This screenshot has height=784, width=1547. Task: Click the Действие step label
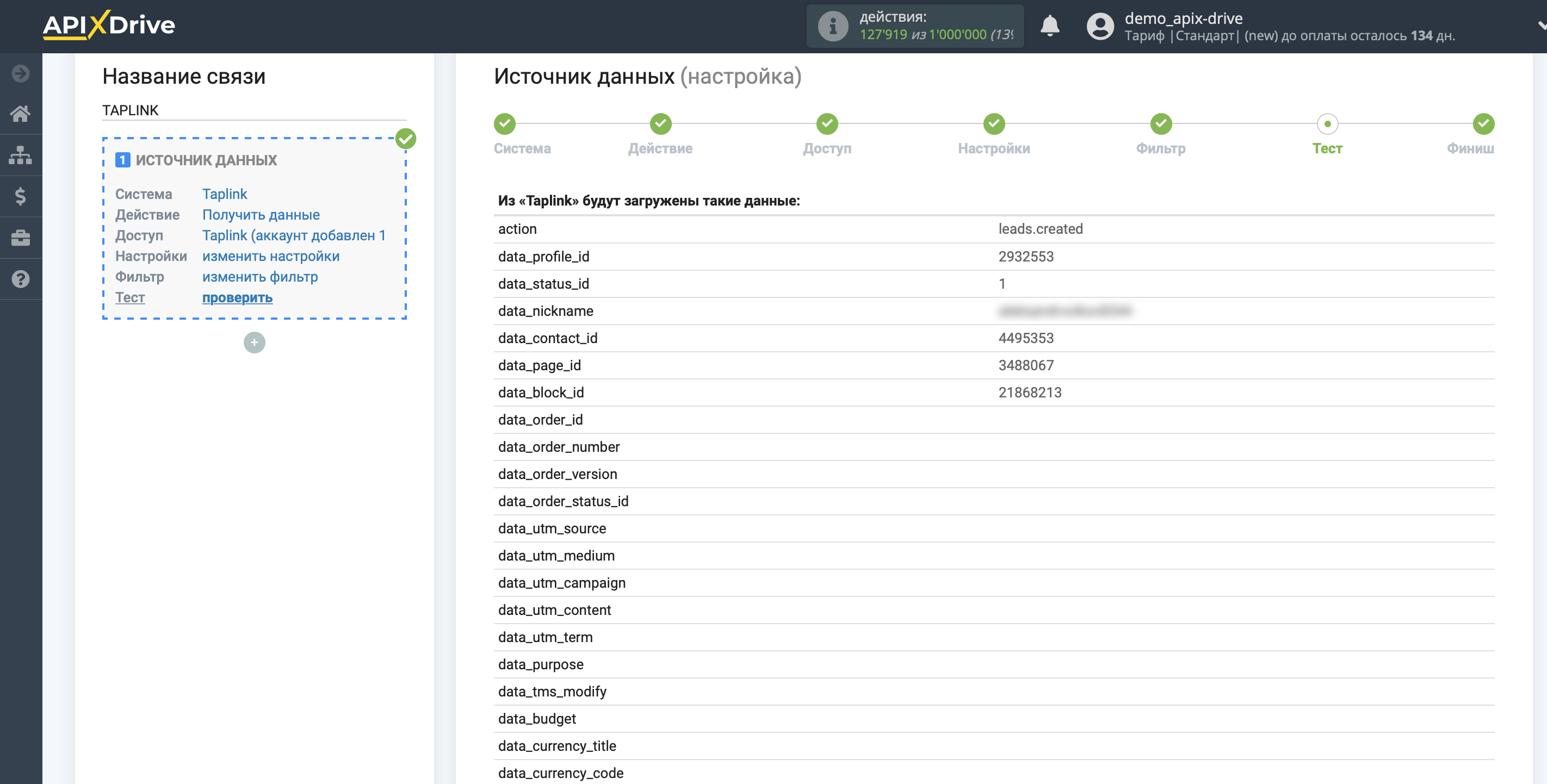(660, 148)
